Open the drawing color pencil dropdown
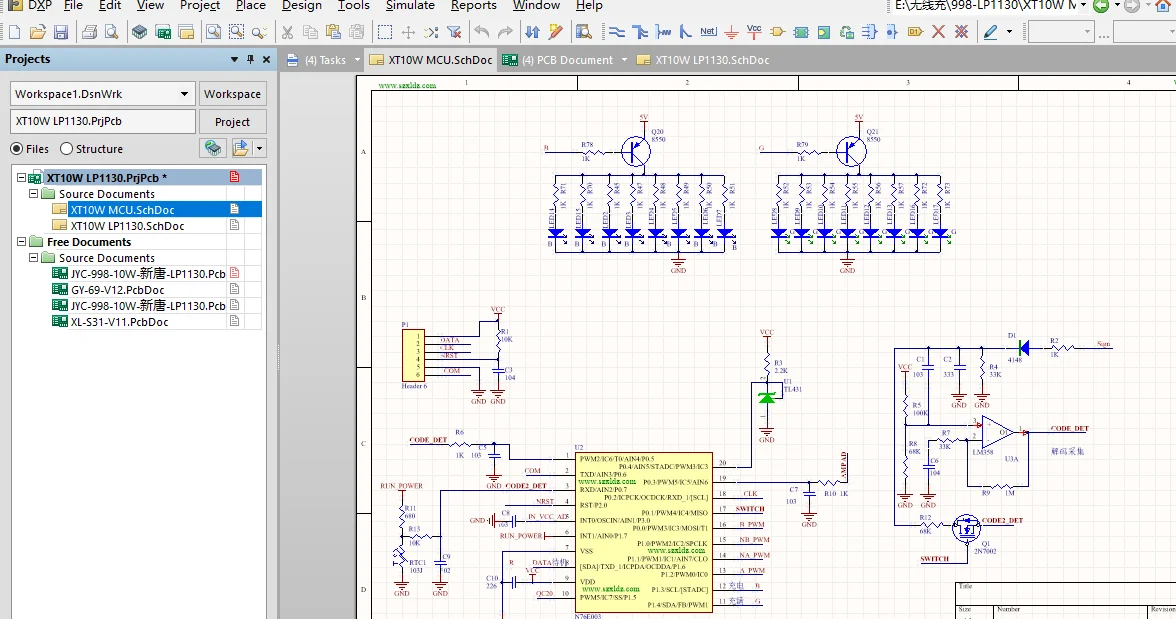The image size is (1176, 619). (1009, 32)
